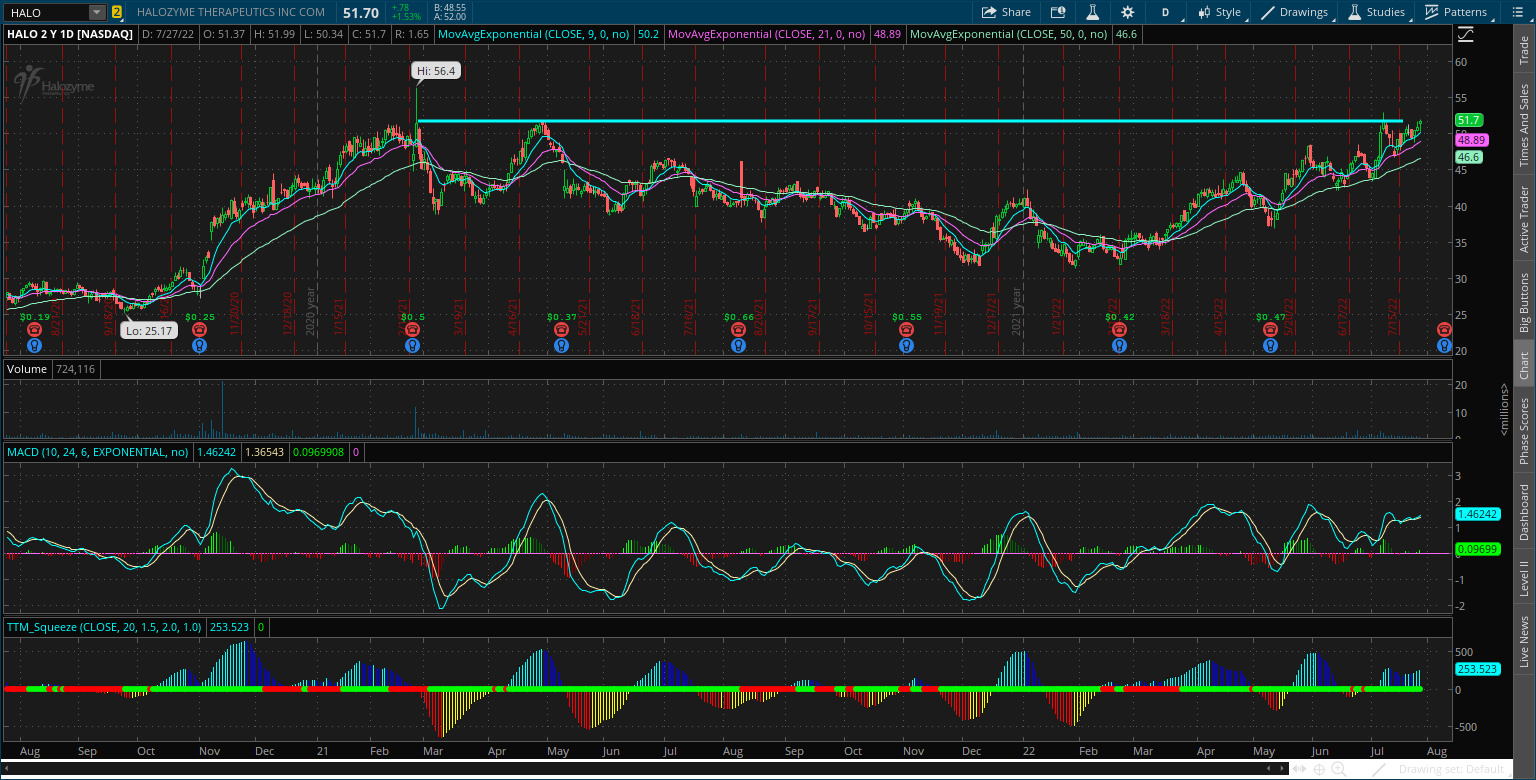Viewport: 1536px width, 780px height.
Task: Click the cyan horizontal resistance line
Action: point(910,121)
